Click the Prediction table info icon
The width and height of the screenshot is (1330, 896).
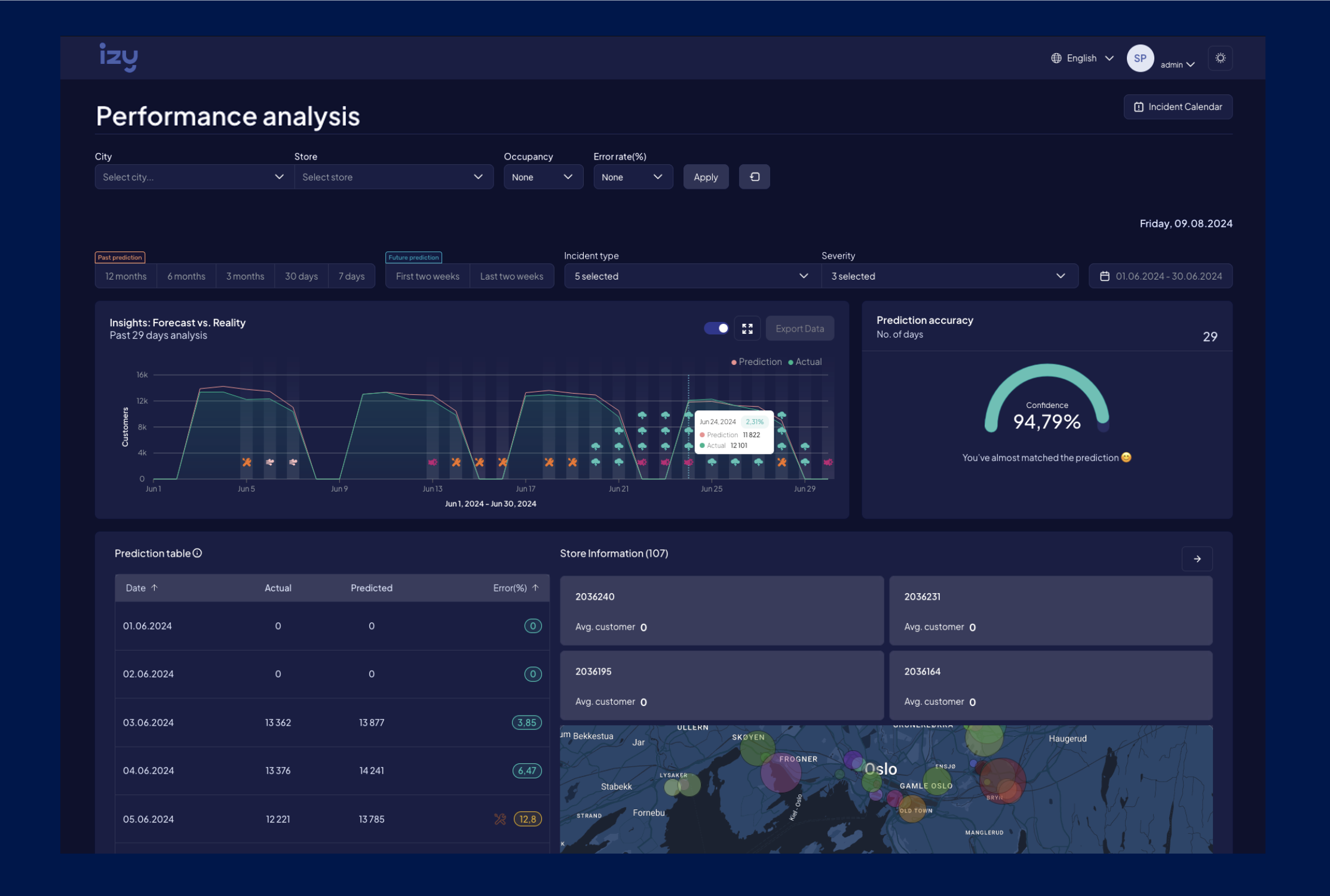point(197,553)
